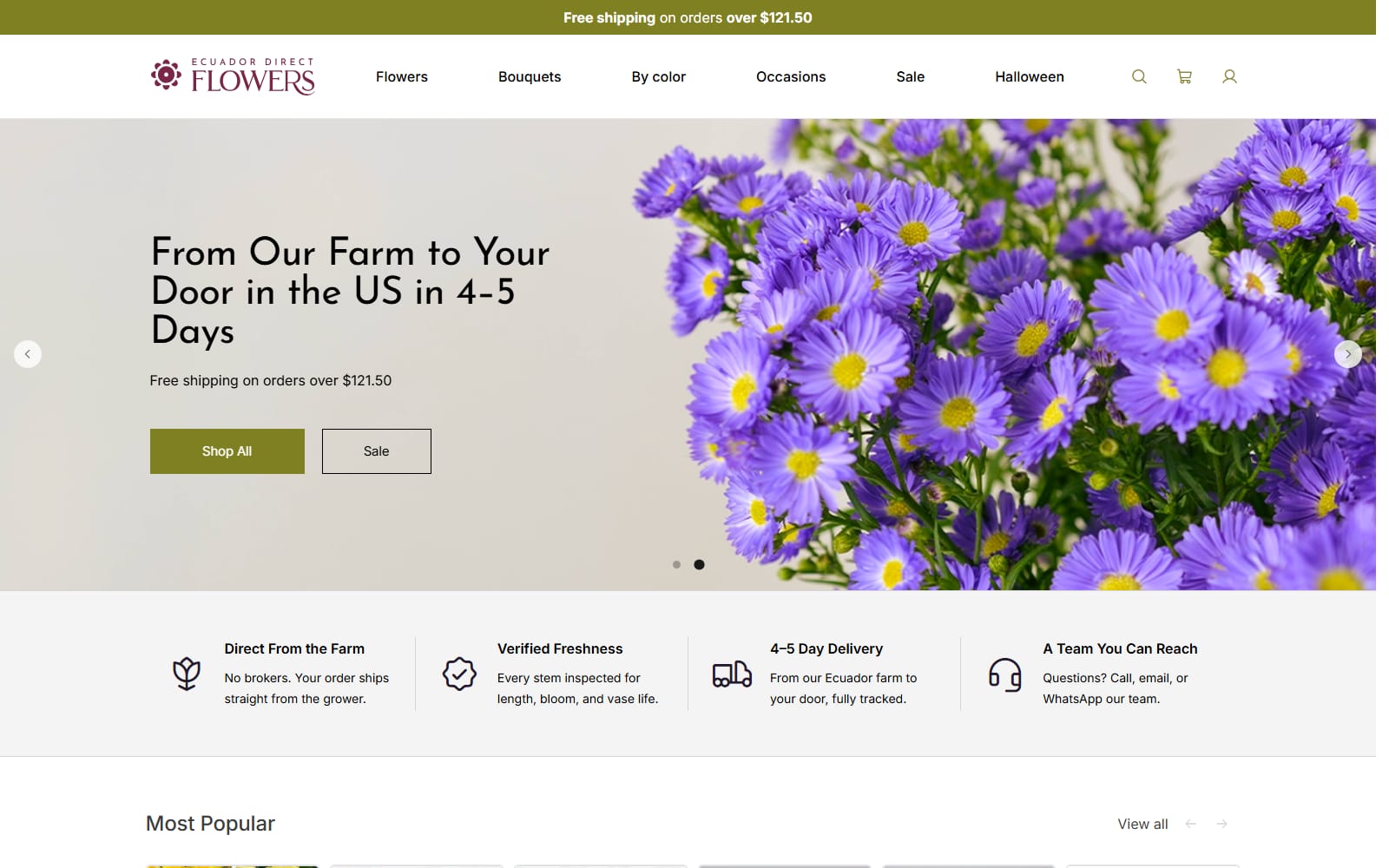Open the Occasions menu

click(791, 76)
